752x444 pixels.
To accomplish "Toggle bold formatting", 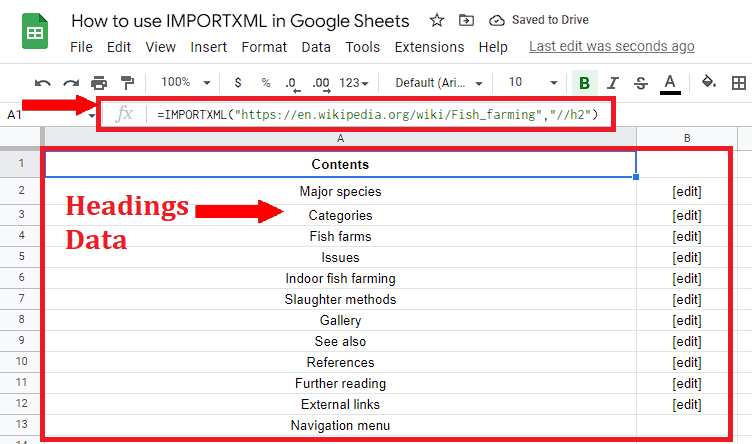I will (584, 83).
